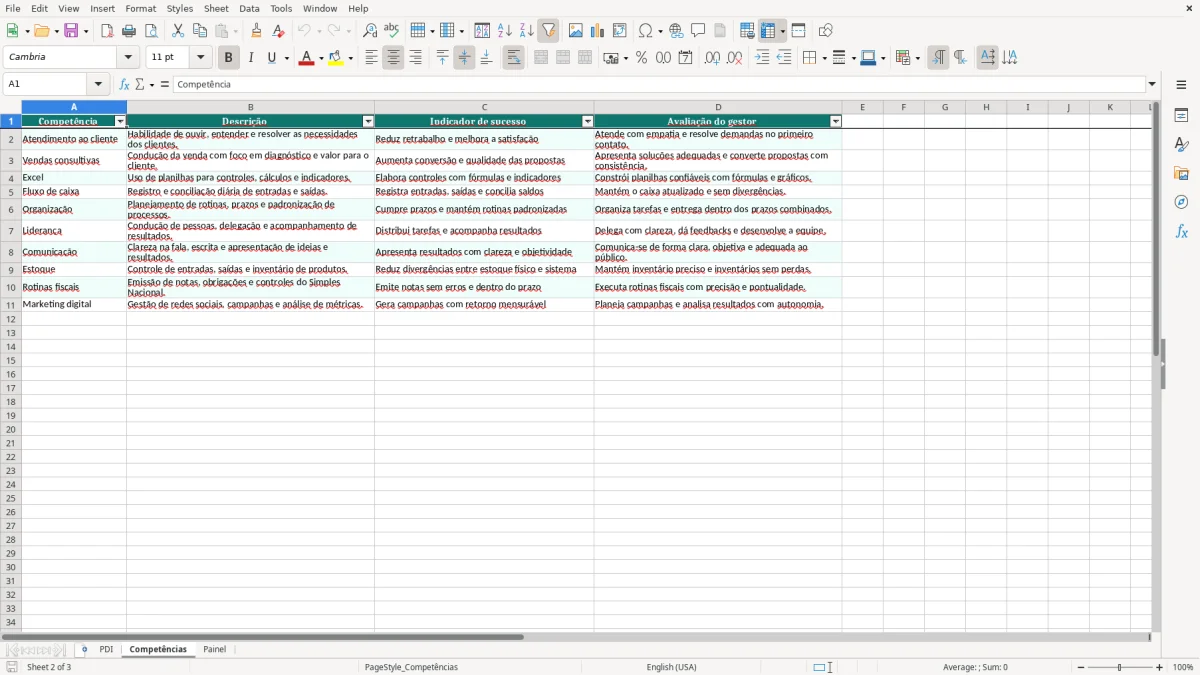1200x675 pixels.
Task: Increase indent icon
Action: (x=762, y=58)
